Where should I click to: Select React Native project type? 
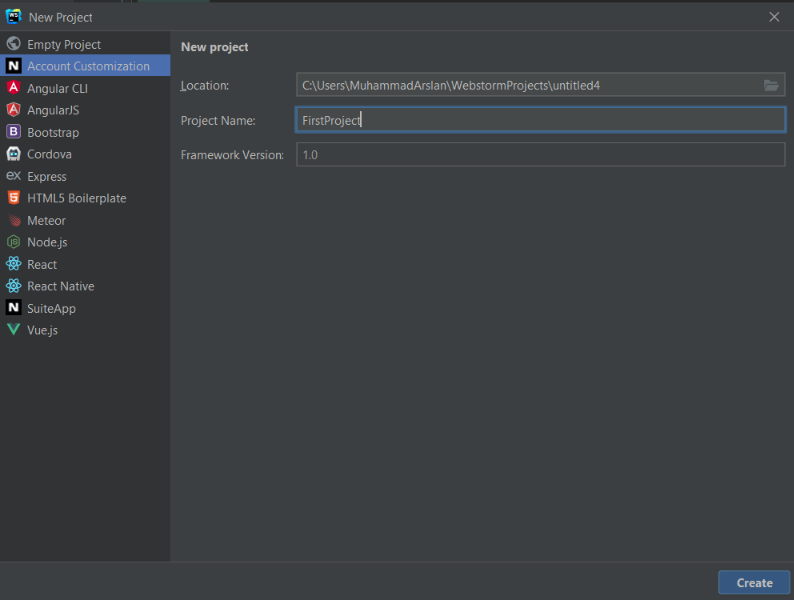[x=85, y=286]
